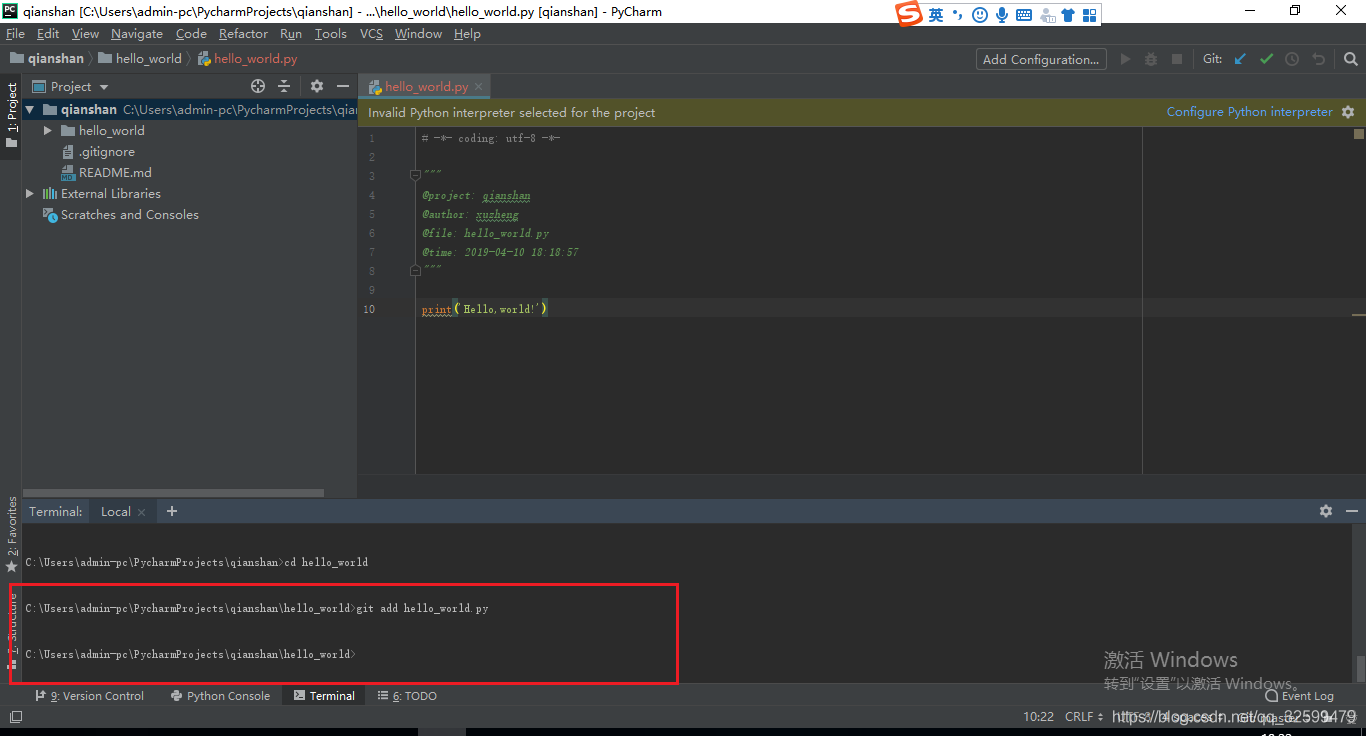Open the Navigate menu

click(x=136, y=34)
